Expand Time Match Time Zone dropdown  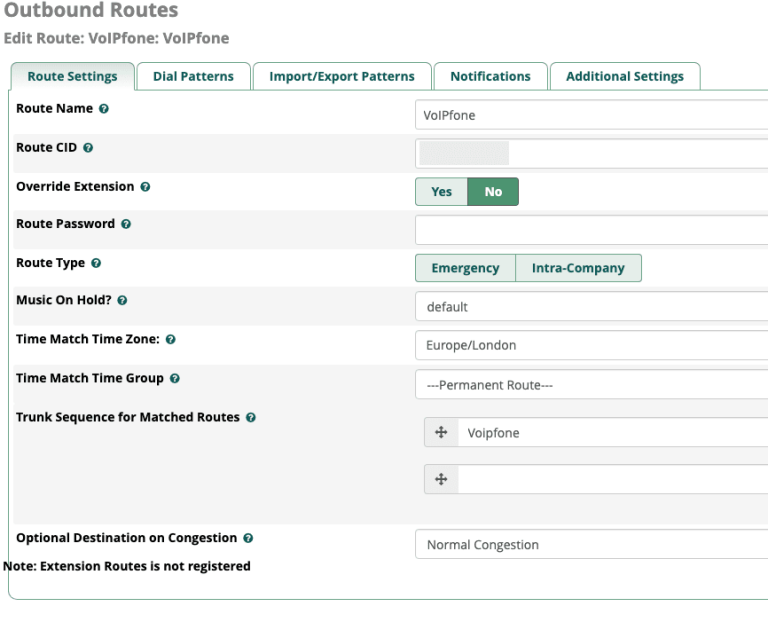click(592, 346)
